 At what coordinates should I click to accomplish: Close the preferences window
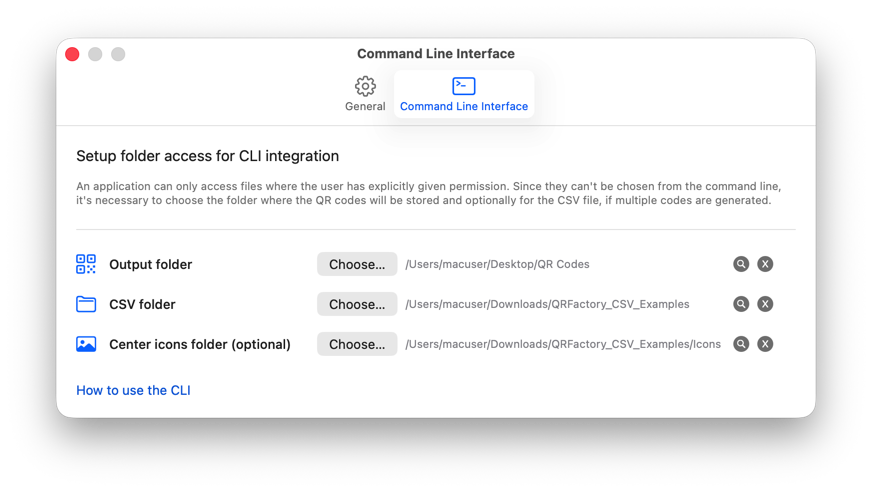click(72, 54)
